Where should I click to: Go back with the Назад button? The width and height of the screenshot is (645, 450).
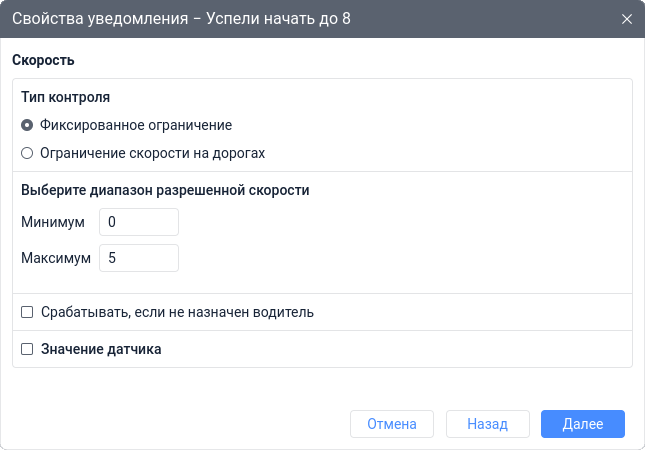[x=487, y=424]
